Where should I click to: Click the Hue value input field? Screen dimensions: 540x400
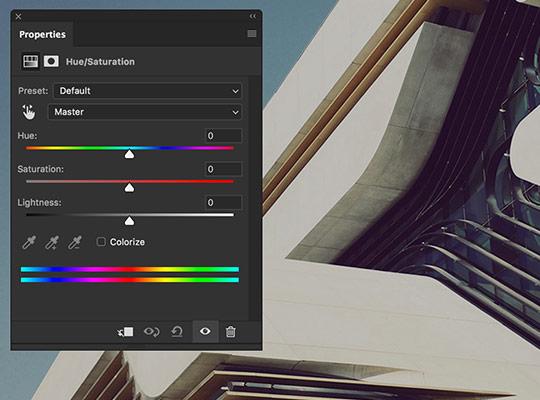[x=223, y=136]
